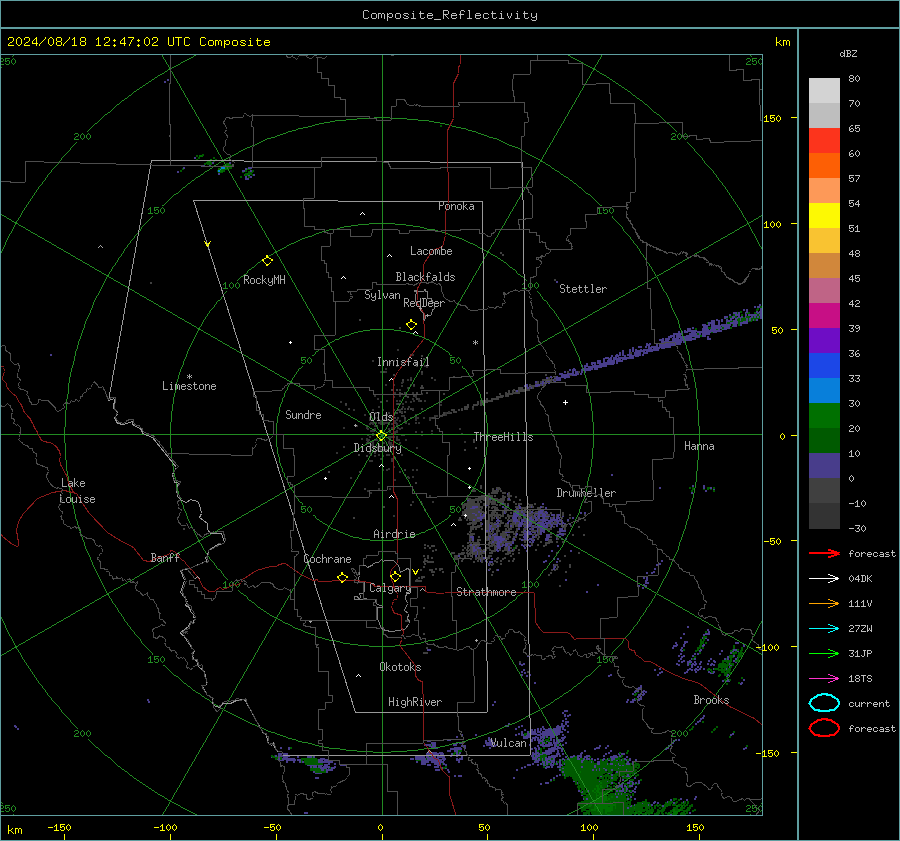
Task: Click the Banff label
Action: 165,557
